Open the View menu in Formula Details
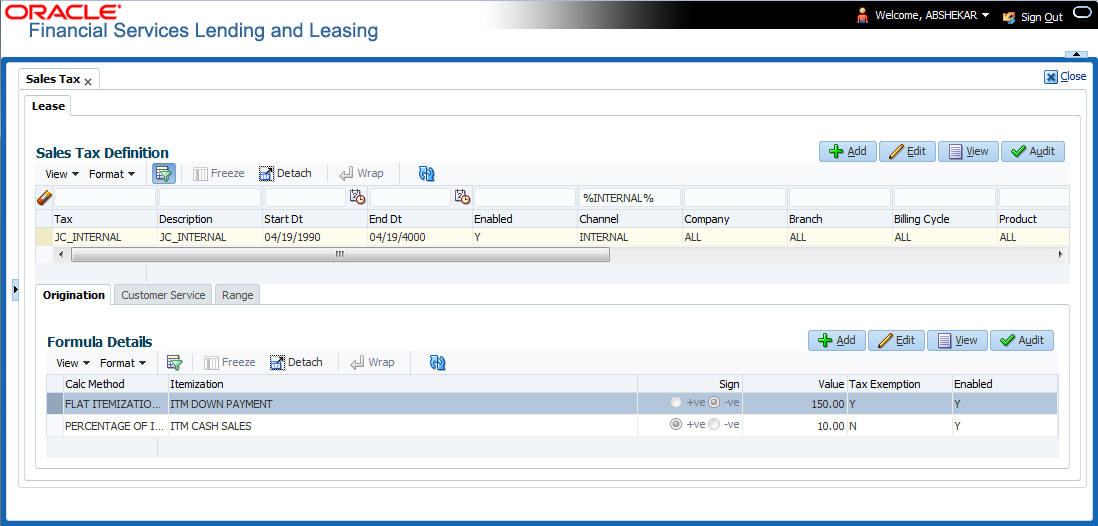1098x526 pixels. click(73, 363)
